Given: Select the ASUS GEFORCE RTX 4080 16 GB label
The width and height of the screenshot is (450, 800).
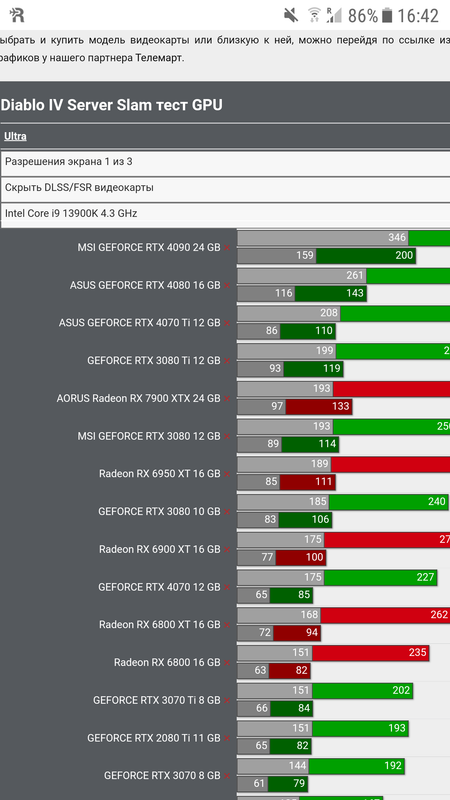Looking at the screenshot, I should [x=145, y=285].
